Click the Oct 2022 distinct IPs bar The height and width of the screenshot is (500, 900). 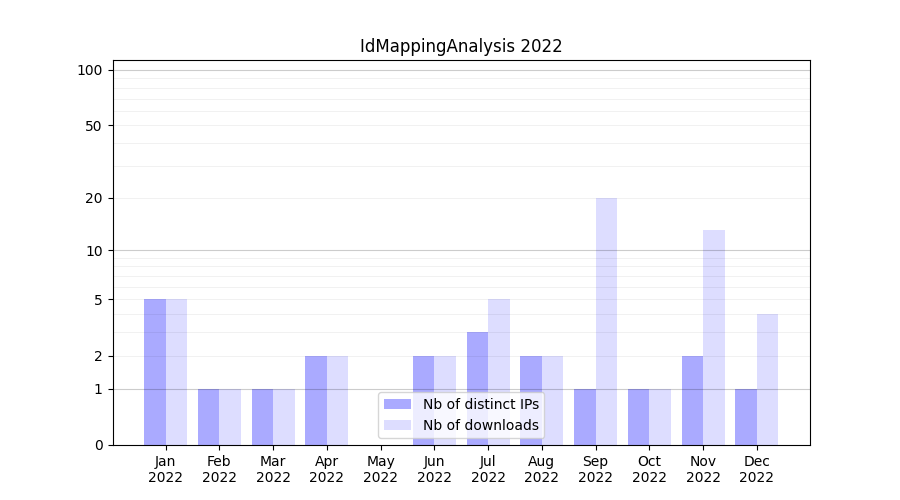coord(638,416)
